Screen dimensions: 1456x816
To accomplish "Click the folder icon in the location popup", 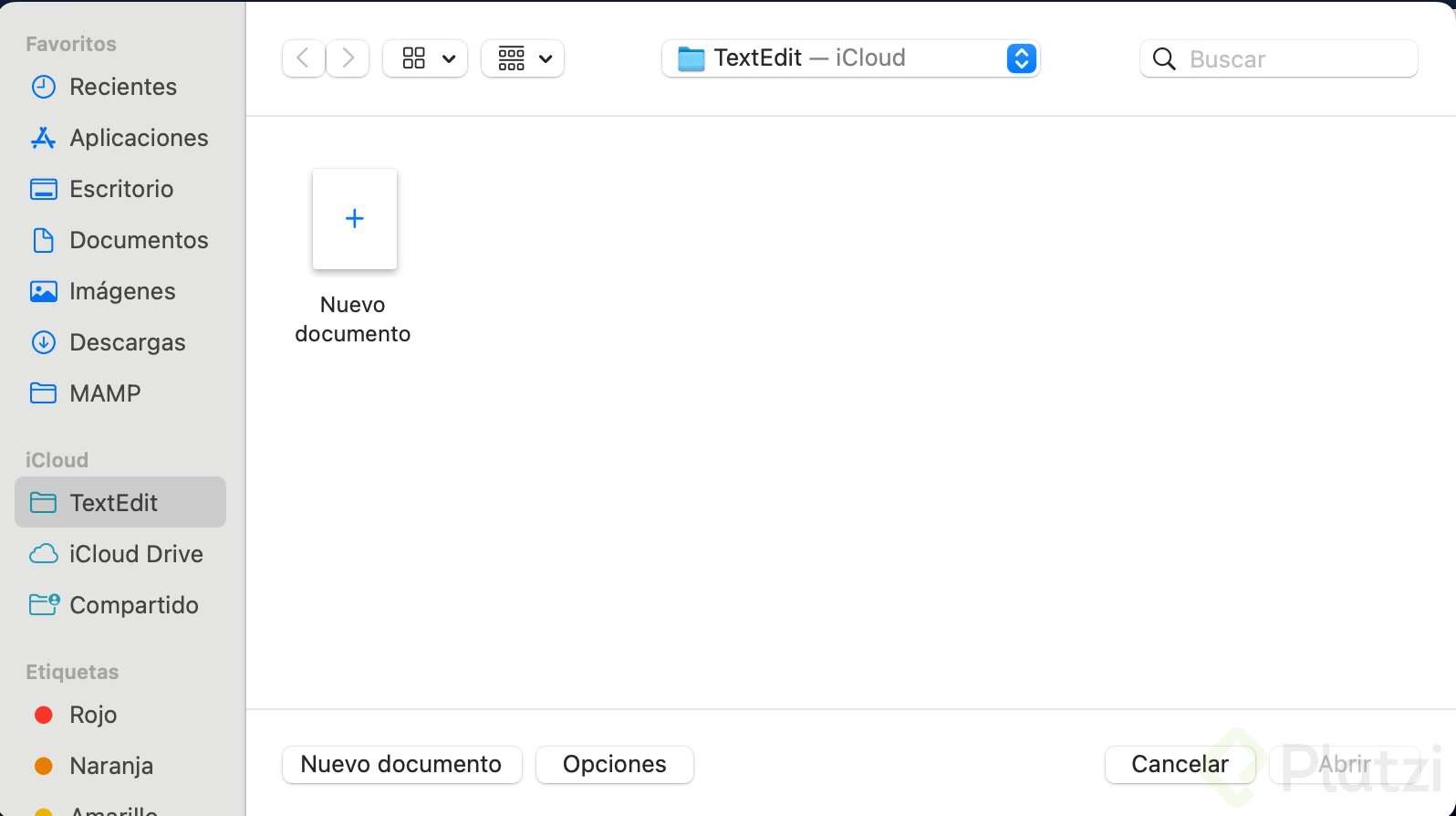I will tap(692, 59).
